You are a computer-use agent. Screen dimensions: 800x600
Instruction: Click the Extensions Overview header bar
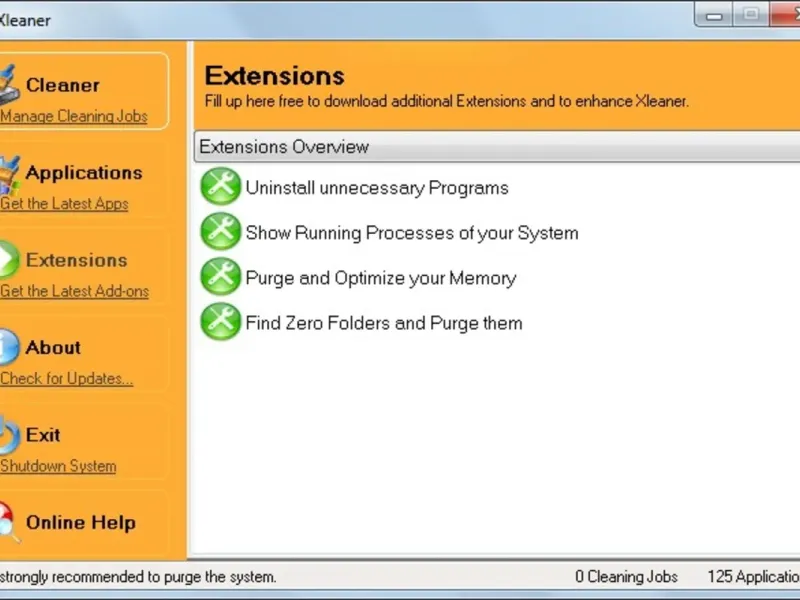pos(497,147)
